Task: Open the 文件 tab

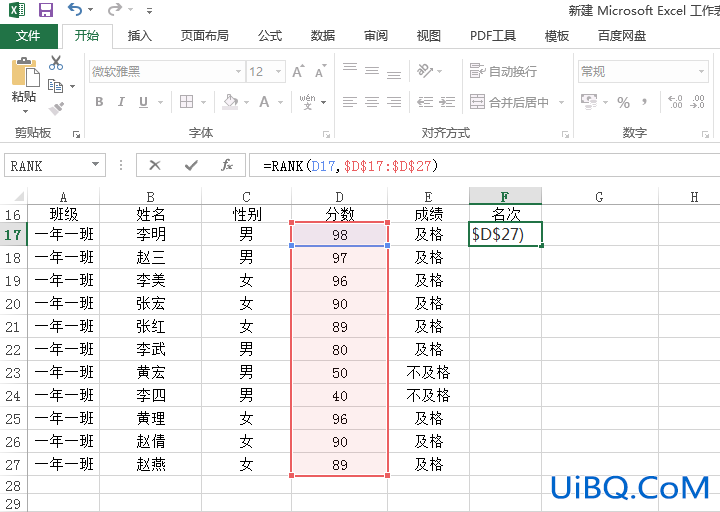Action: [x=28, y=36]
